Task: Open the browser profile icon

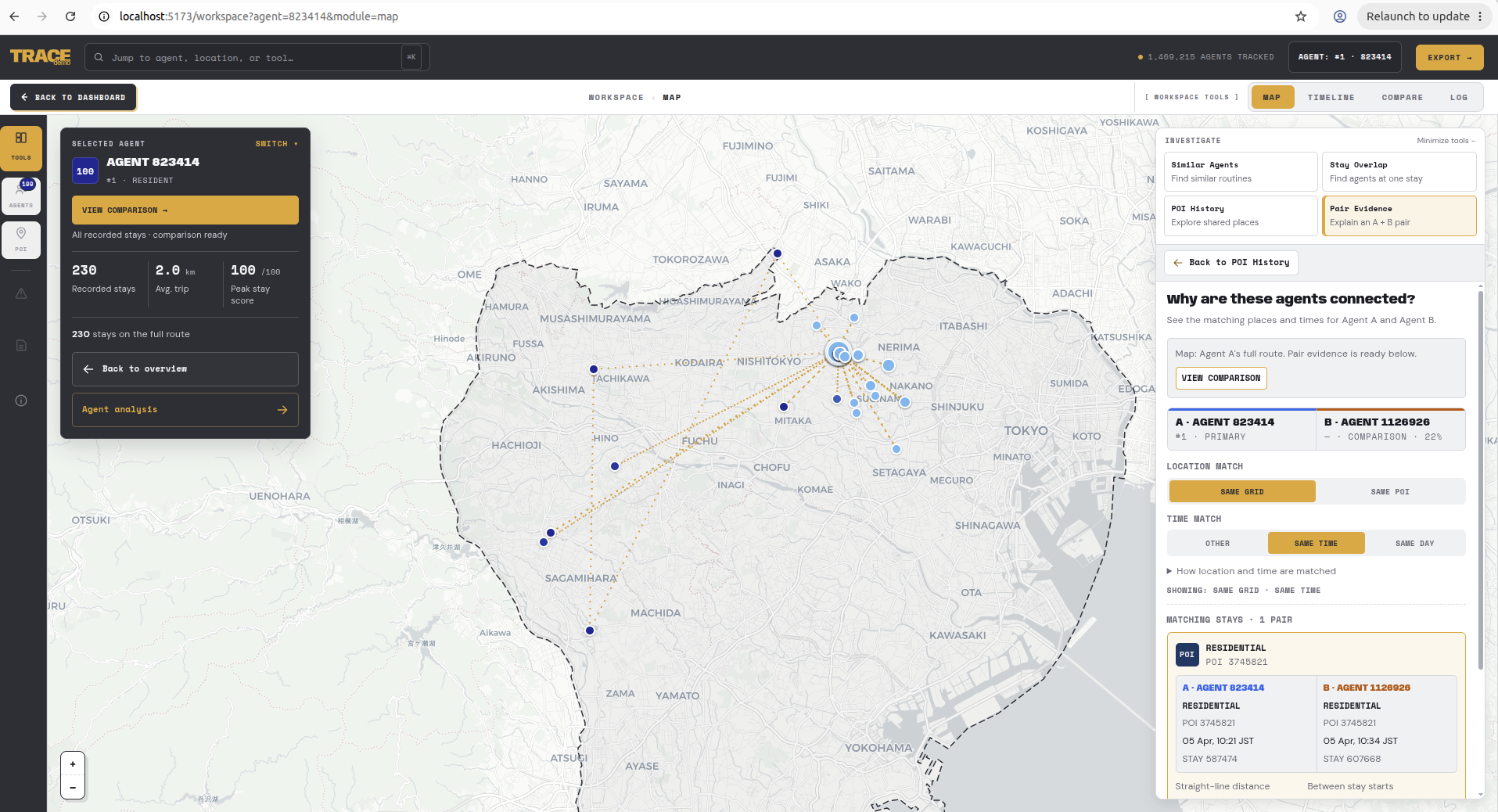Action: 1340,16
